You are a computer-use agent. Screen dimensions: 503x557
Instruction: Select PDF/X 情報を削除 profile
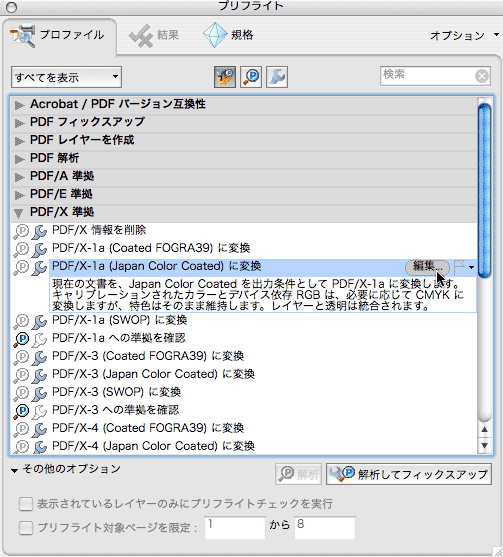coord(99,230)
